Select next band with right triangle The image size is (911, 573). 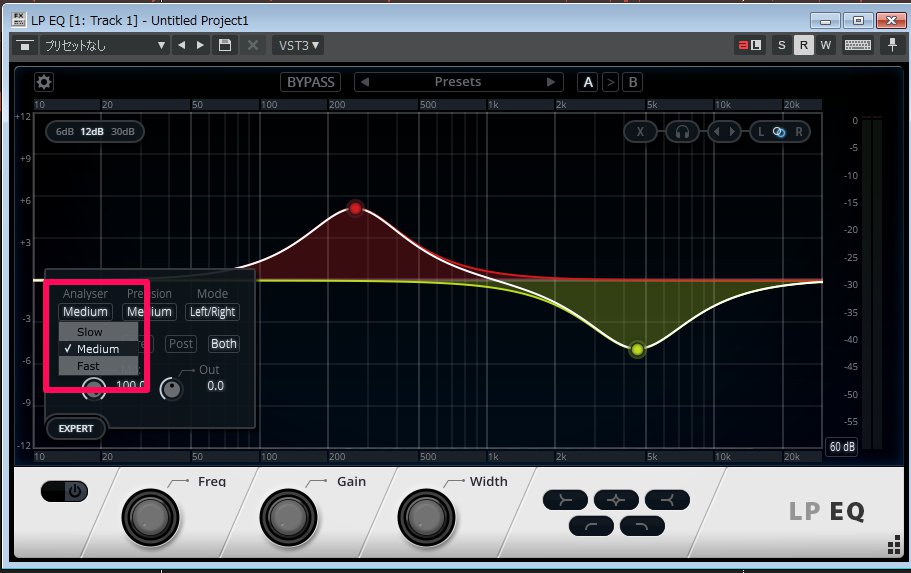coord(732,132)
